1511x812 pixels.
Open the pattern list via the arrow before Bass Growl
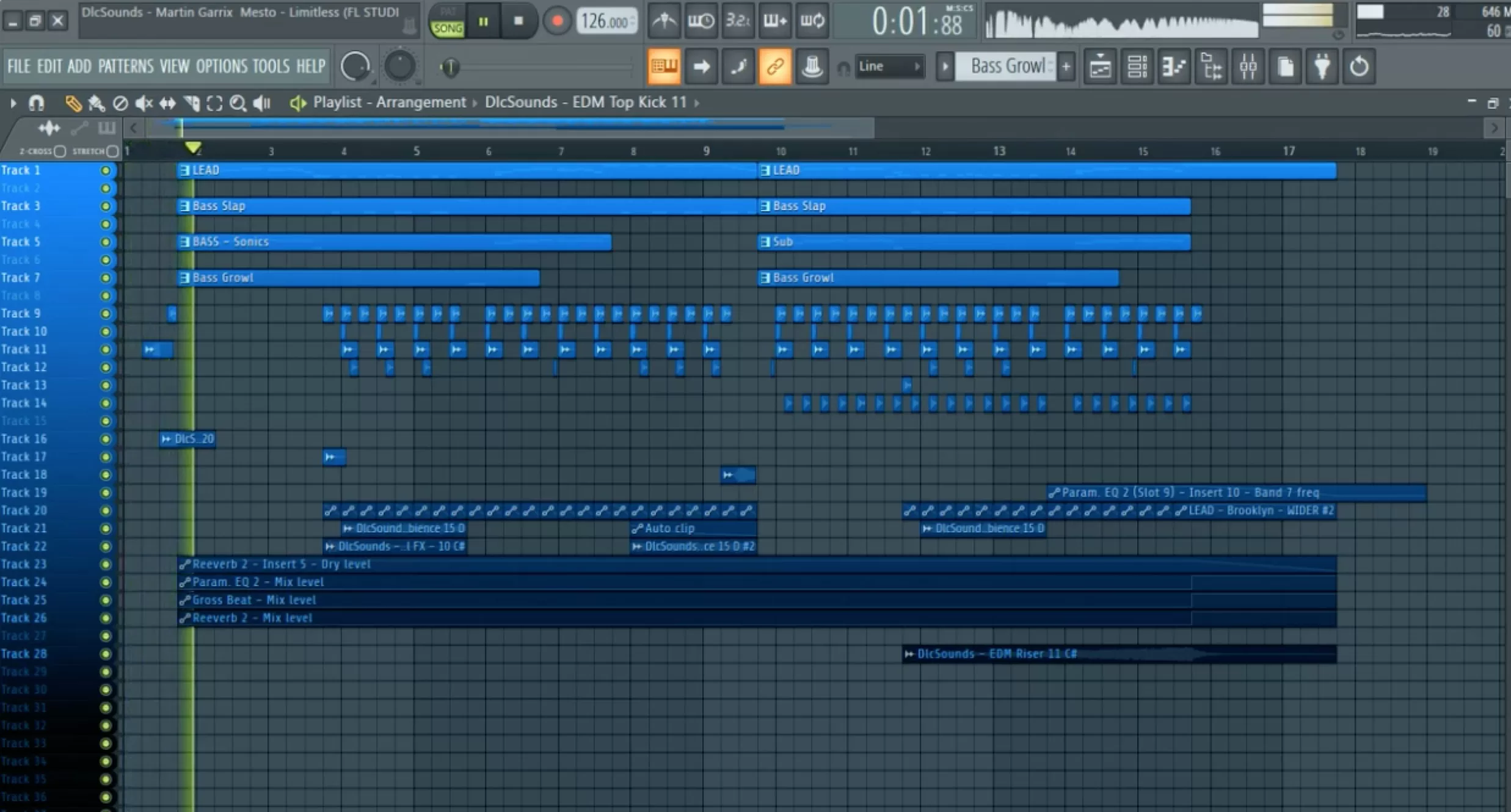[x=944, y=66]
